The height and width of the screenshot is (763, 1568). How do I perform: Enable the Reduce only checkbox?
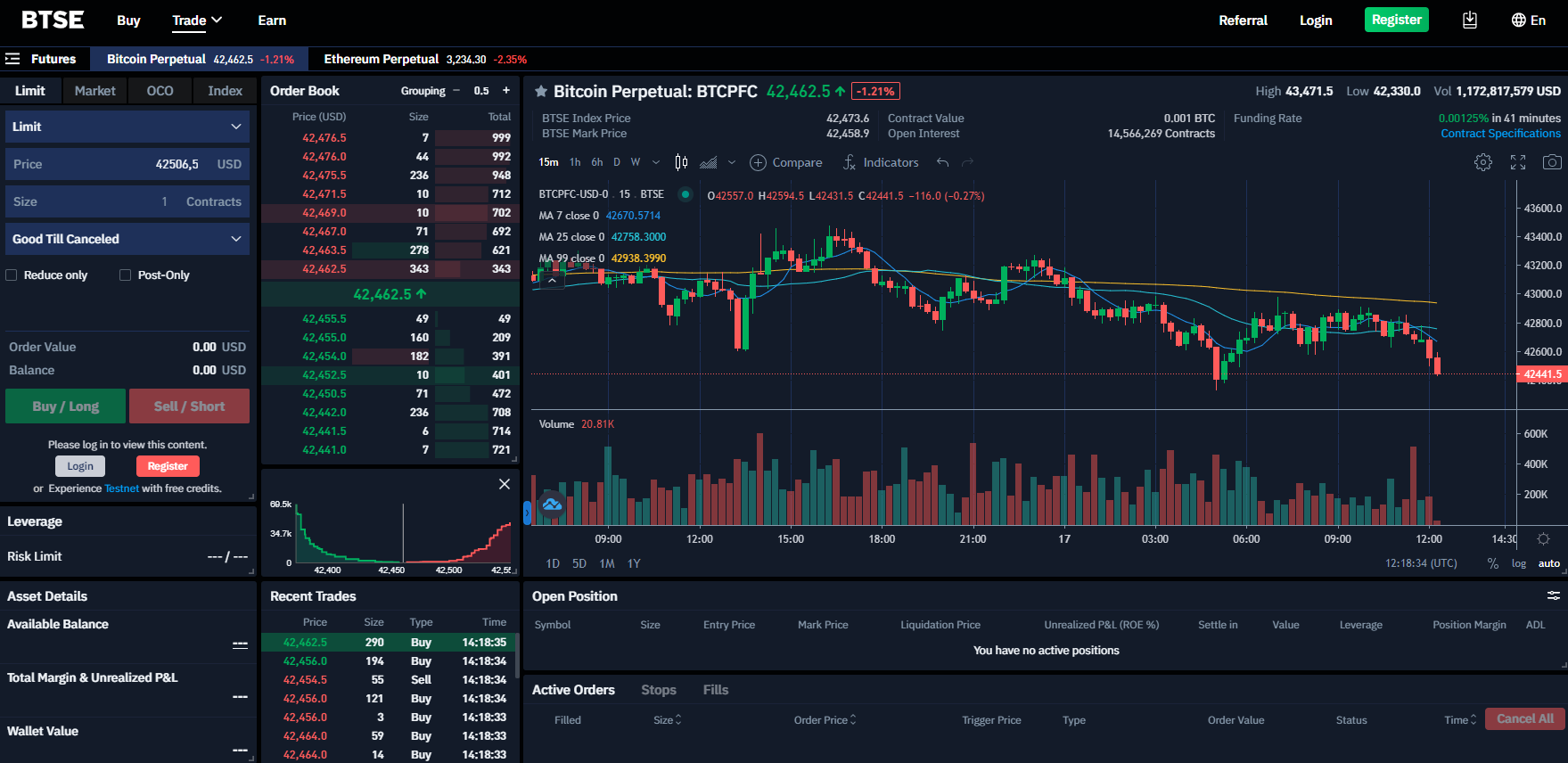tap(12, 275)
